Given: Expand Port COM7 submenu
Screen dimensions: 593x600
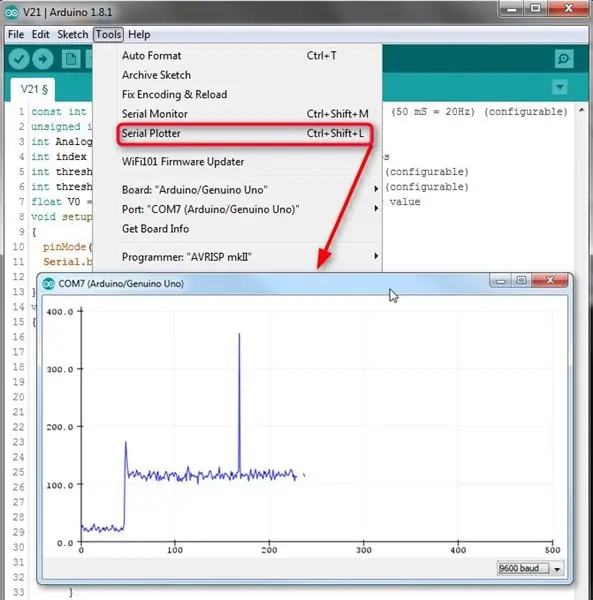Looking at the screenshot, I should [237, 209].
